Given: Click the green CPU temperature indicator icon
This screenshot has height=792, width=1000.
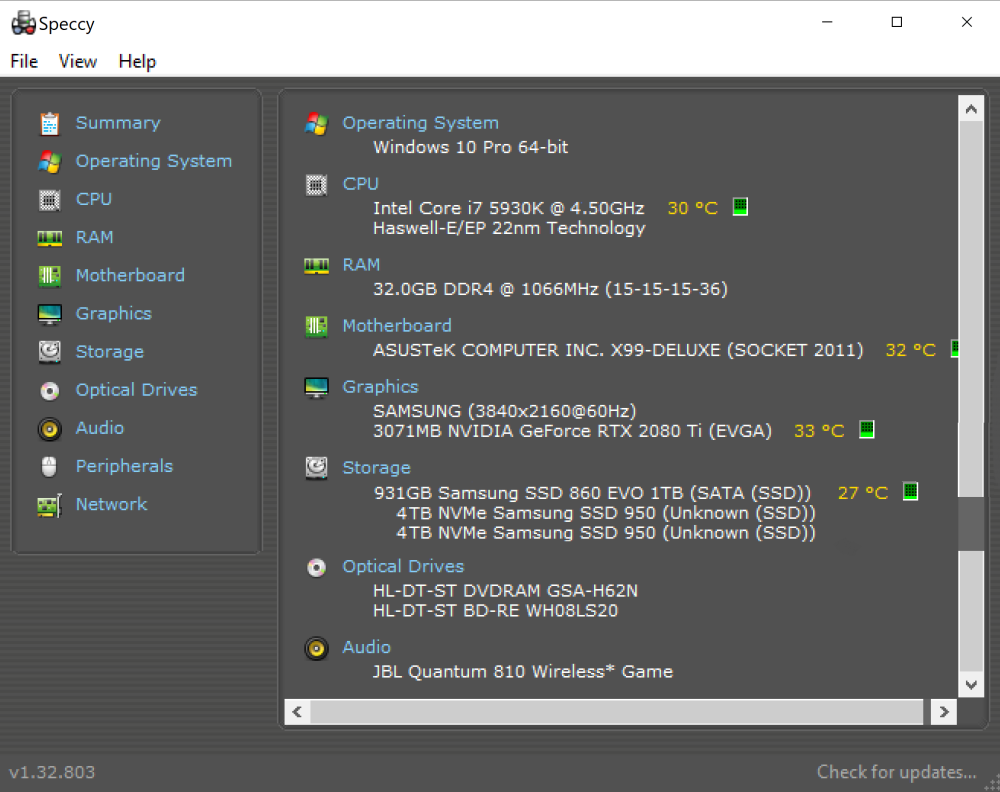Looking at the screenshot, I should [740, 207].
